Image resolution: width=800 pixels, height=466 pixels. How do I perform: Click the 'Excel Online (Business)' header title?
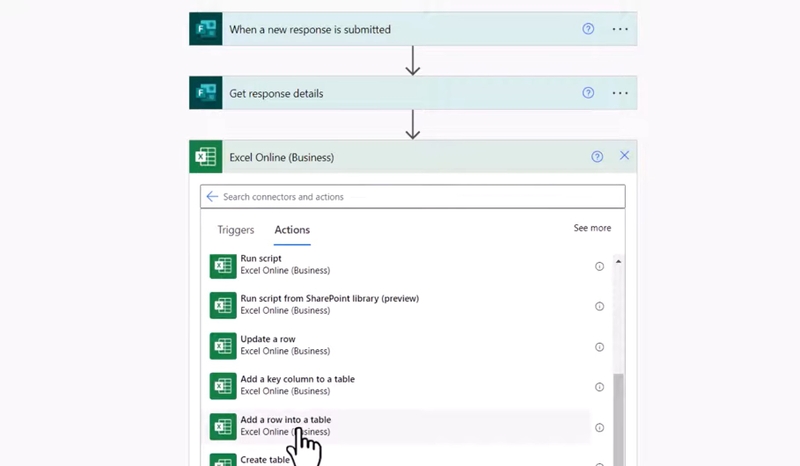282,157
